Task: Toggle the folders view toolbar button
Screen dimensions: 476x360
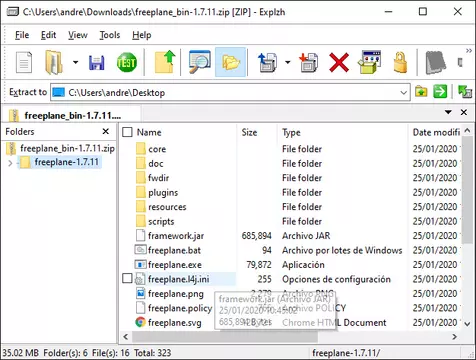Action: [x=231, y=62]
